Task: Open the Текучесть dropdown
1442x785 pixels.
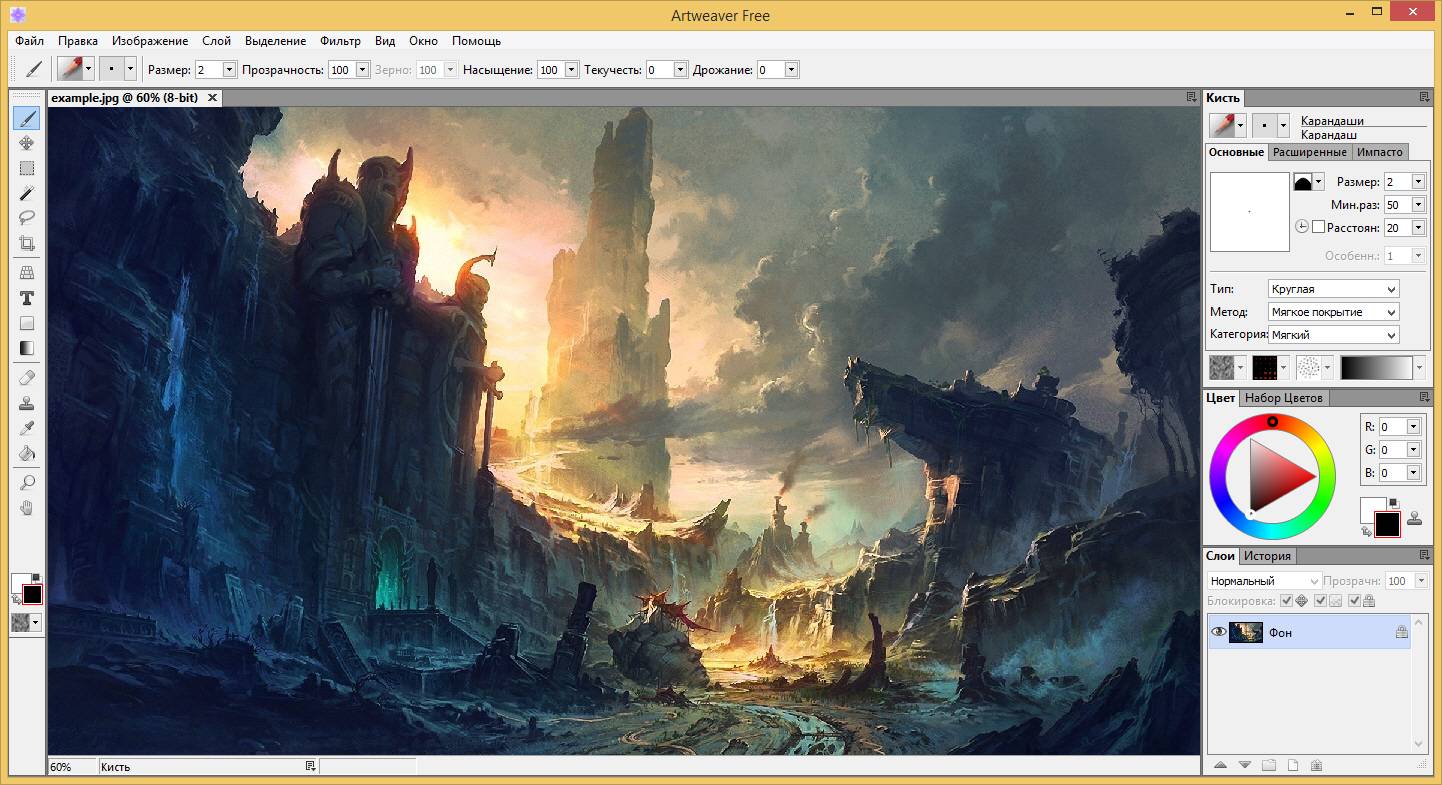Action: point(681,70)
